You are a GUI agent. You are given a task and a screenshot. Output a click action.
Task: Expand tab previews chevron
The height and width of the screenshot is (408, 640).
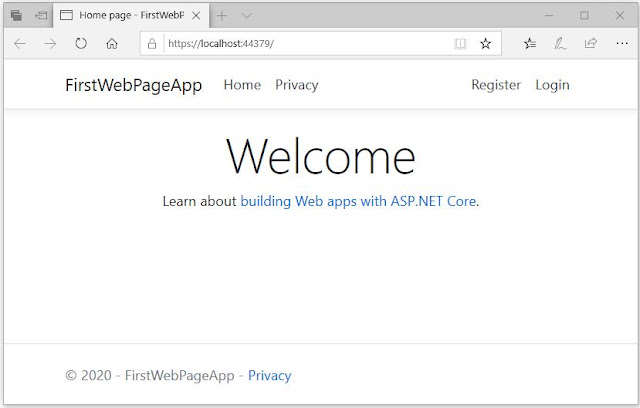(247, 16)
